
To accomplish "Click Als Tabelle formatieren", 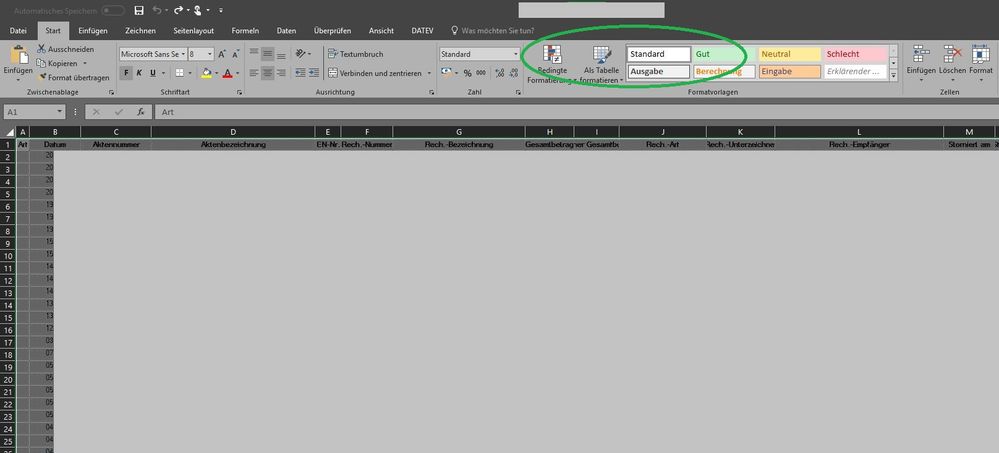I will coord(602,62).
